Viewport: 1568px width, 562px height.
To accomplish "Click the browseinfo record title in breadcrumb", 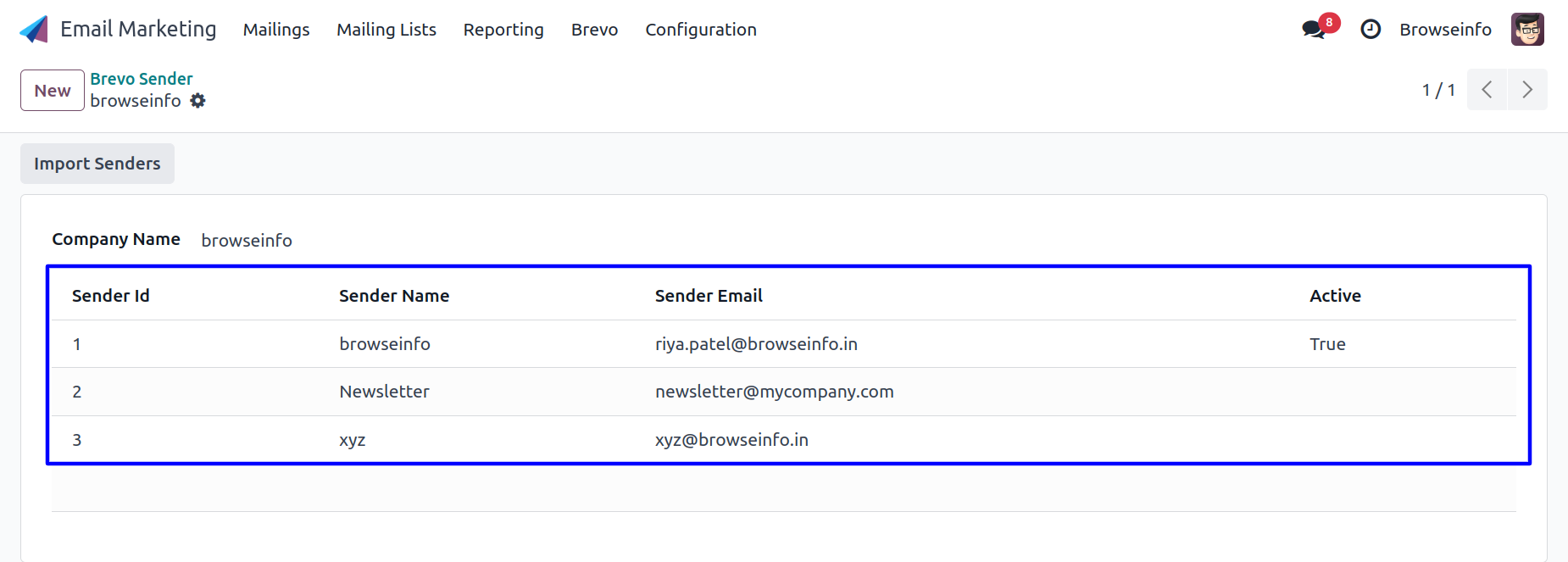I will point(136,101).
